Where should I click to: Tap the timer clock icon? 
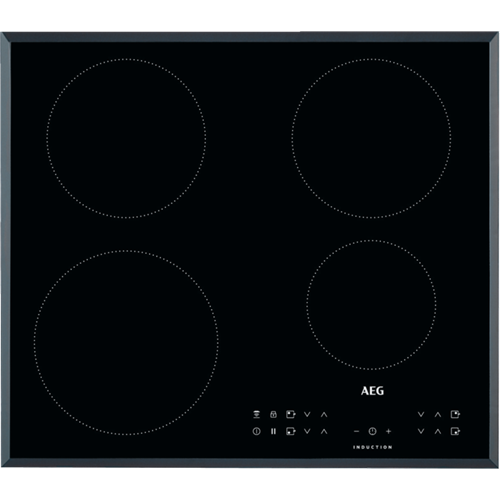coord(372,431)
